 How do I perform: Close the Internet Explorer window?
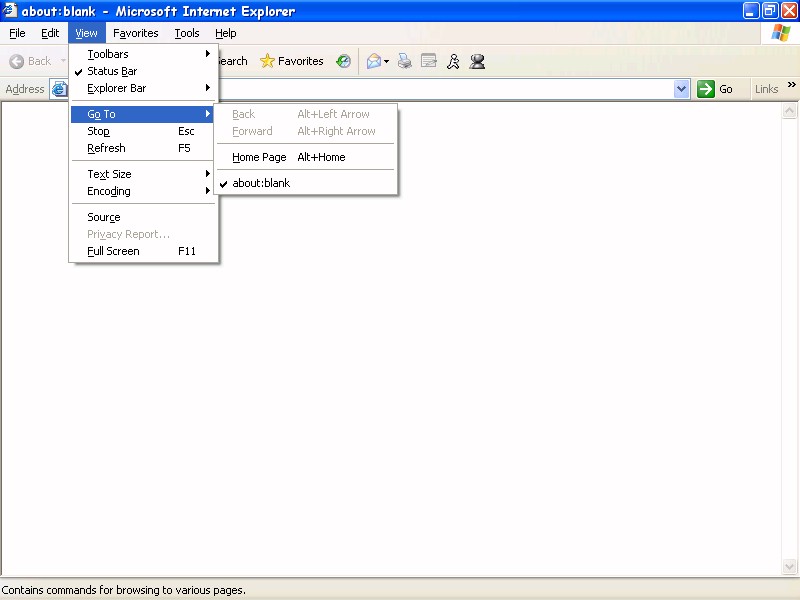point(789,11)
